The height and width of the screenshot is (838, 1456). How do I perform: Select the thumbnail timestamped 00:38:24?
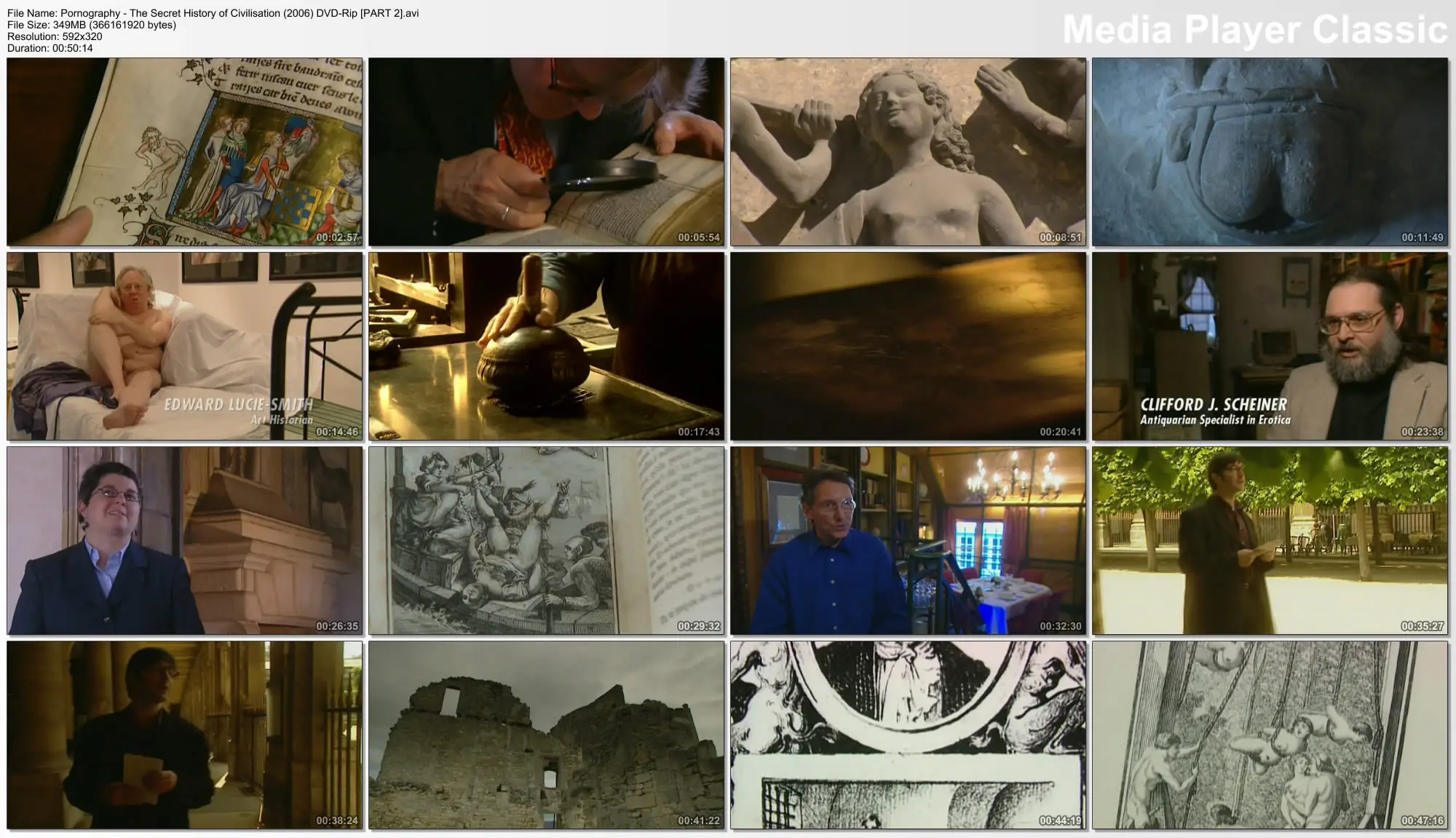[185, 735]
